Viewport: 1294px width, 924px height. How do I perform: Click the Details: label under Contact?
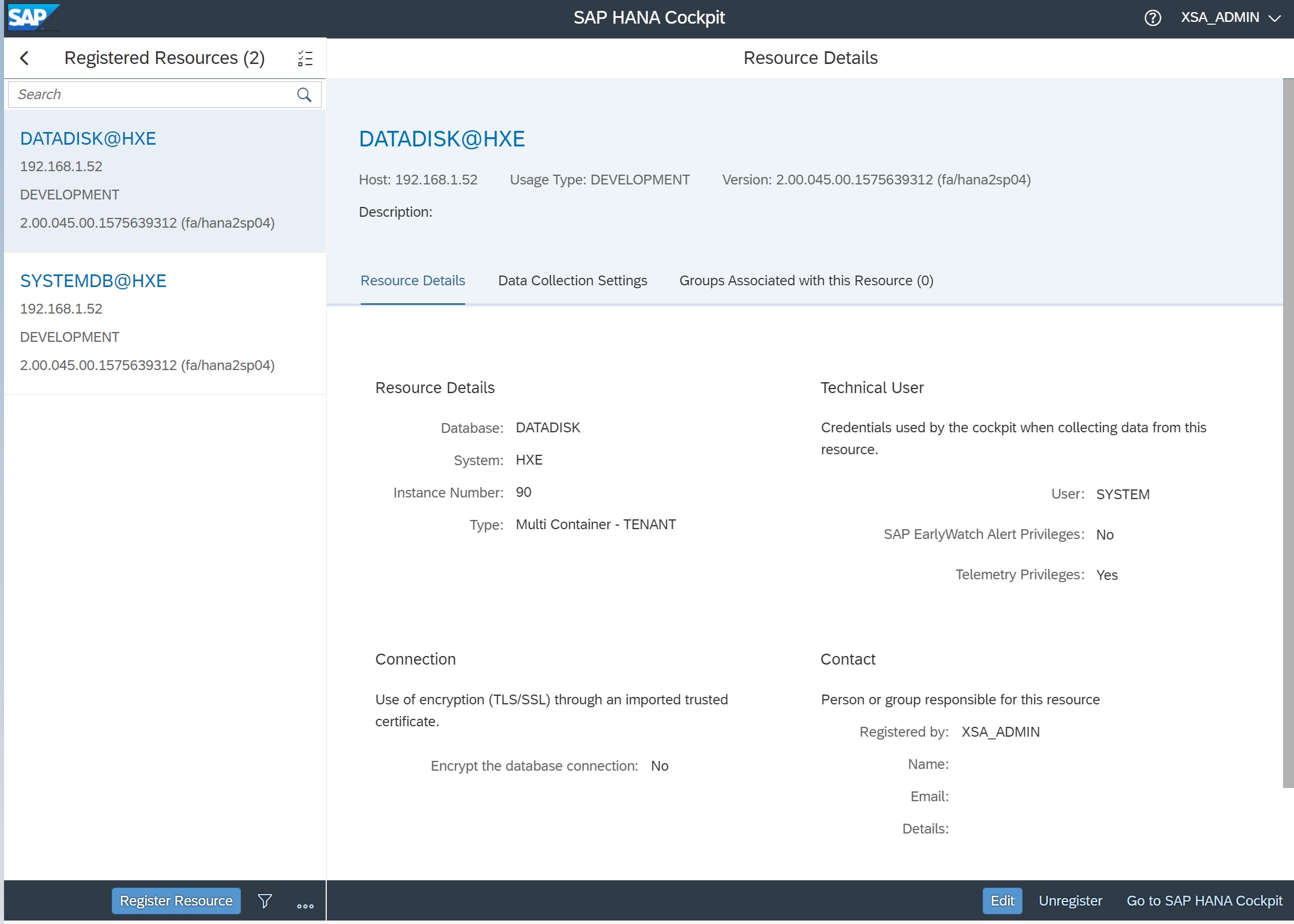[x=925, y=829]
